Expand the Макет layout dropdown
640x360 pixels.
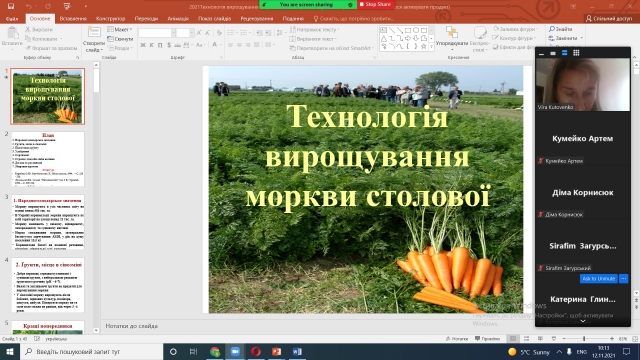click(120, 29)
